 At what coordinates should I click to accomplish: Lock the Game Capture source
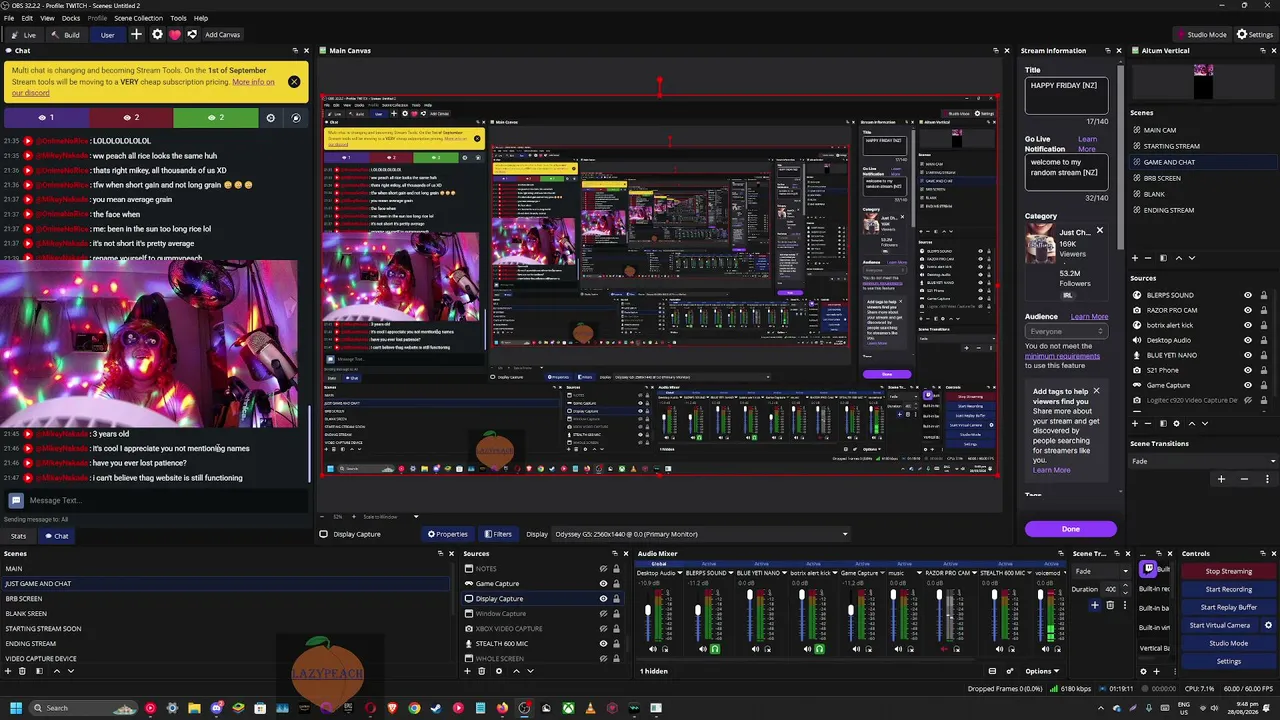(616, 583)
